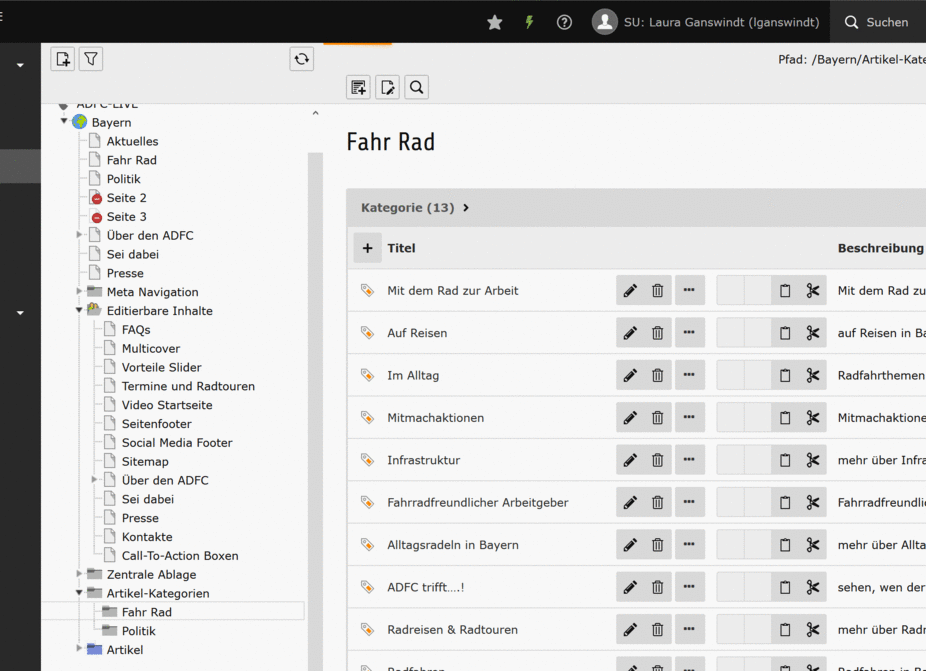Click the search magnifier in the docheader
The image size is (926, 671).
tap(417, 88)
